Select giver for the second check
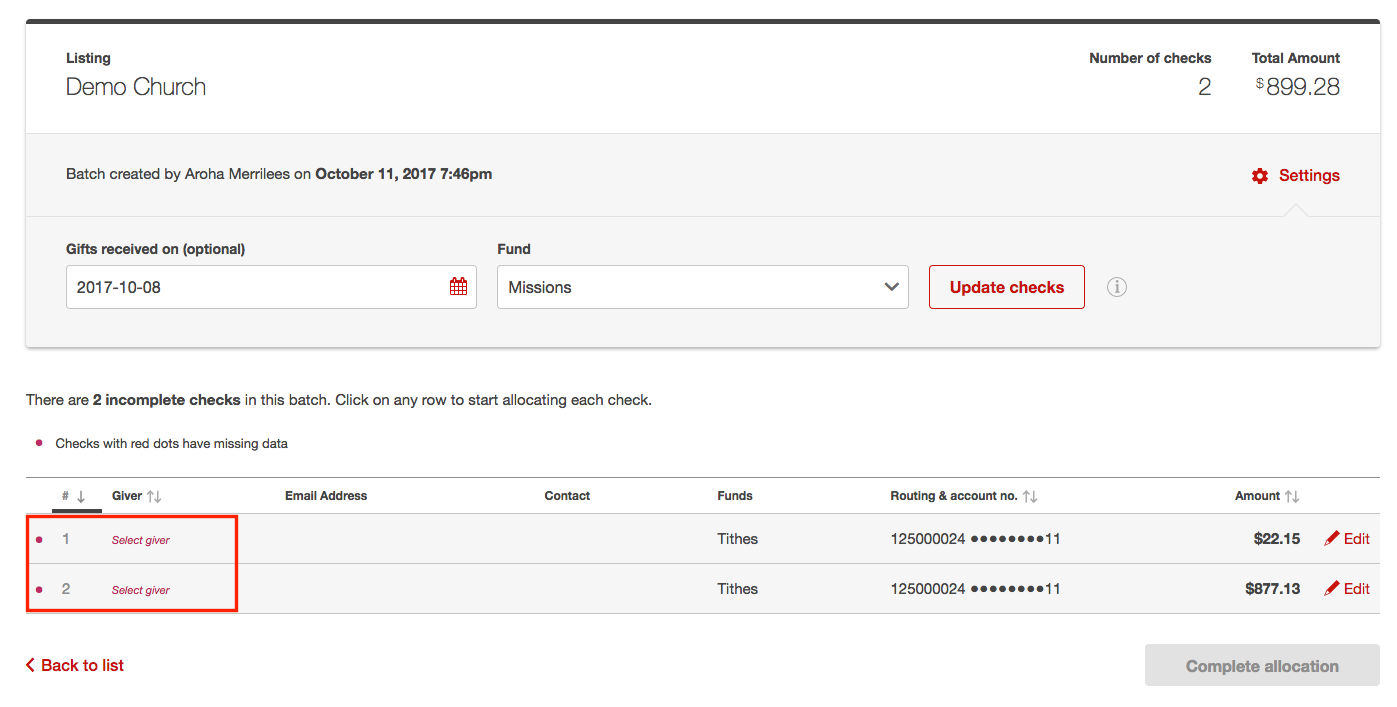Screen dimensions: 1397x707 pyautogui.click(x=140, y=589)
